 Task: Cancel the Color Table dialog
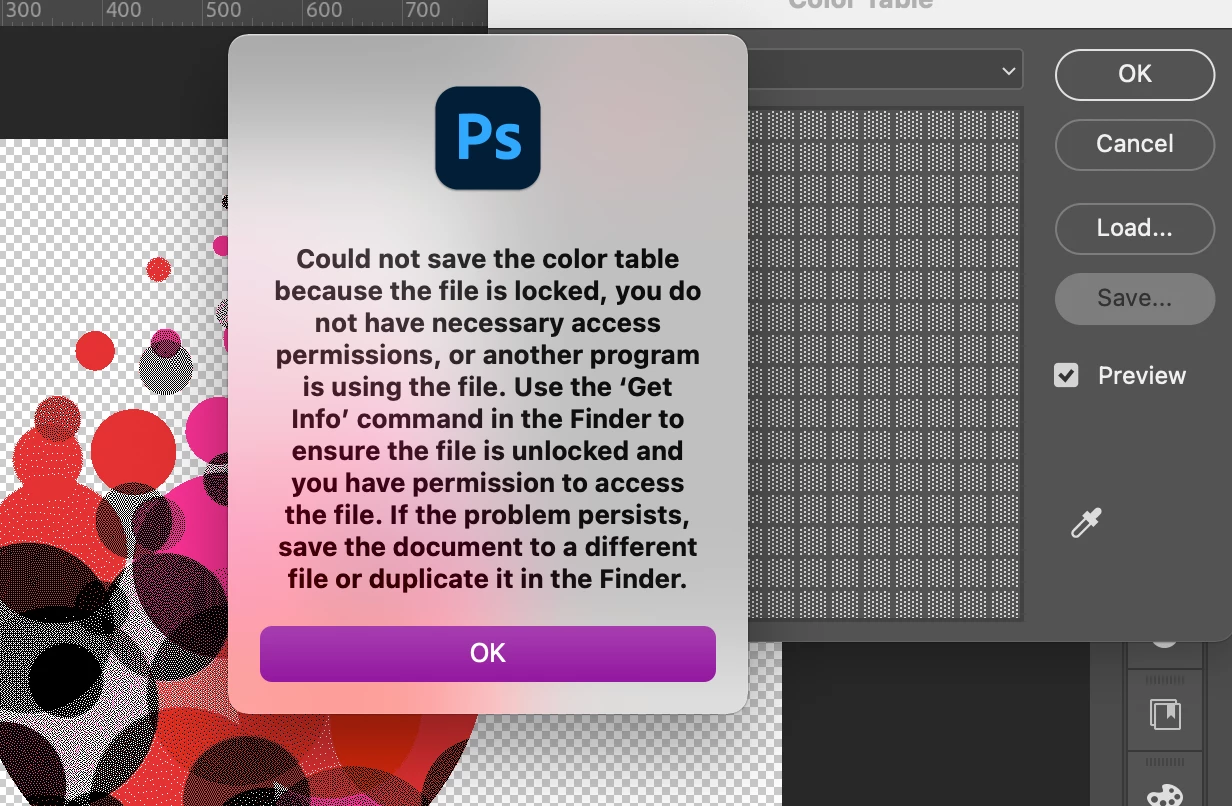(1135, 144)
